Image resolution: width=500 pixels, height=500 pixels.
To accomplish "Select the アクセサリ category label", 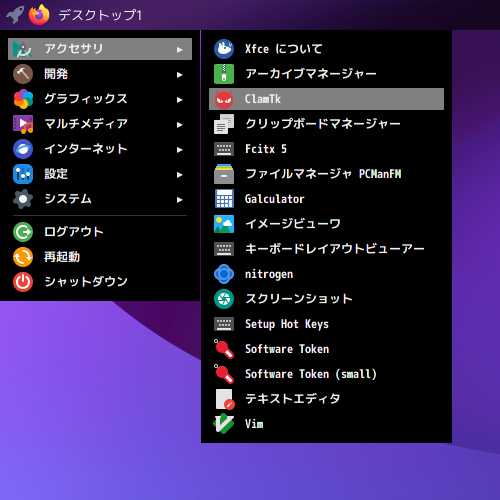I will tap(74, 49).
